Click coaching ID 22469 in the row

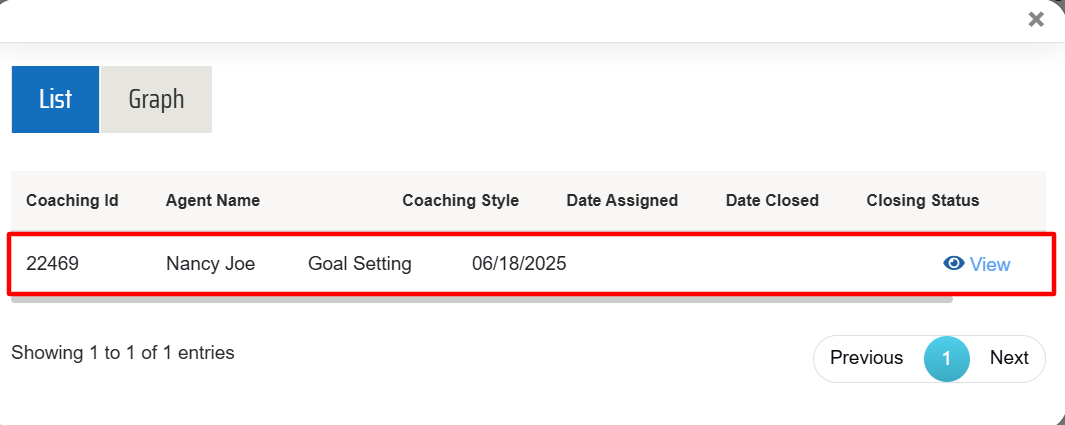coord(52,264)
